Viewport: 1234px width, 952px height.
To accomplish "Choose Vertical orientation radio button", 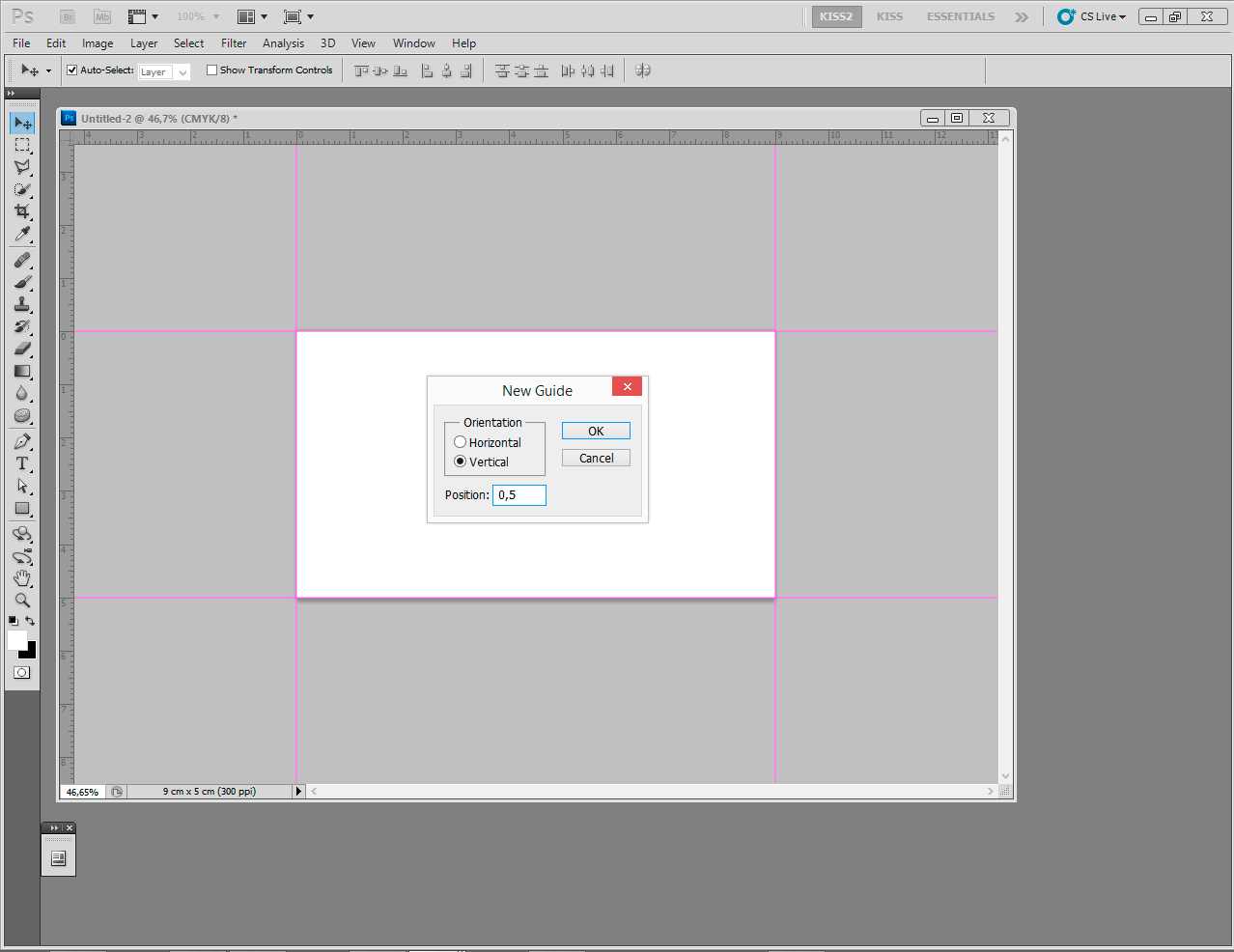I will coord(460,462).
